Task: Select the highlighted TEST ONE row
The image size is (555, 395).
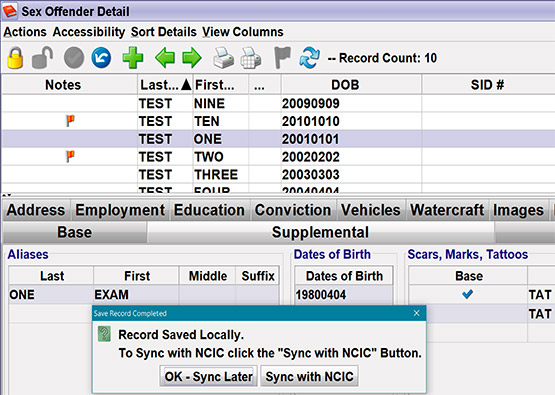Action: pos(278,139)
